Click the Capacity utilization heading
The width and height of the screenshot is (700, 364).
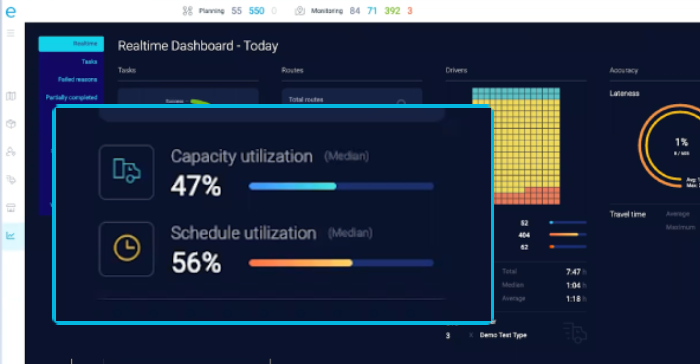(x=242, y=156)
